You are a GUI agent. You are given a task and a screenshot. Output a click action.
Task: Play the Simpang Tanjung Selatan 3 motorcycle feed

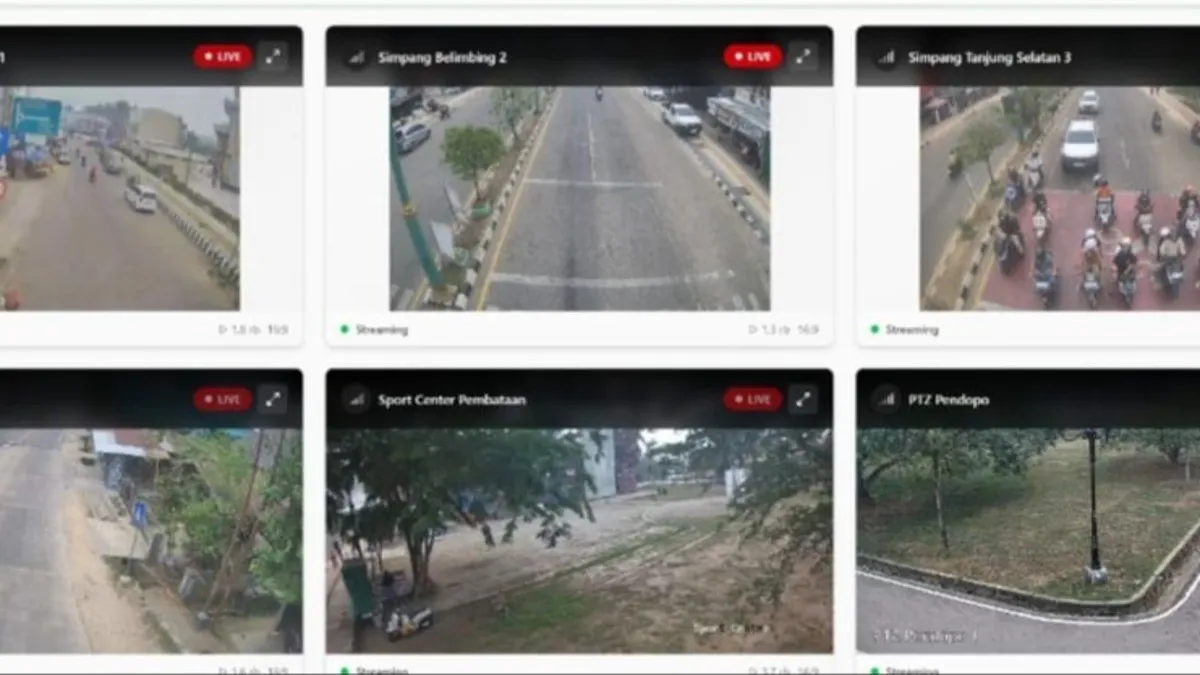[1060, 198]
